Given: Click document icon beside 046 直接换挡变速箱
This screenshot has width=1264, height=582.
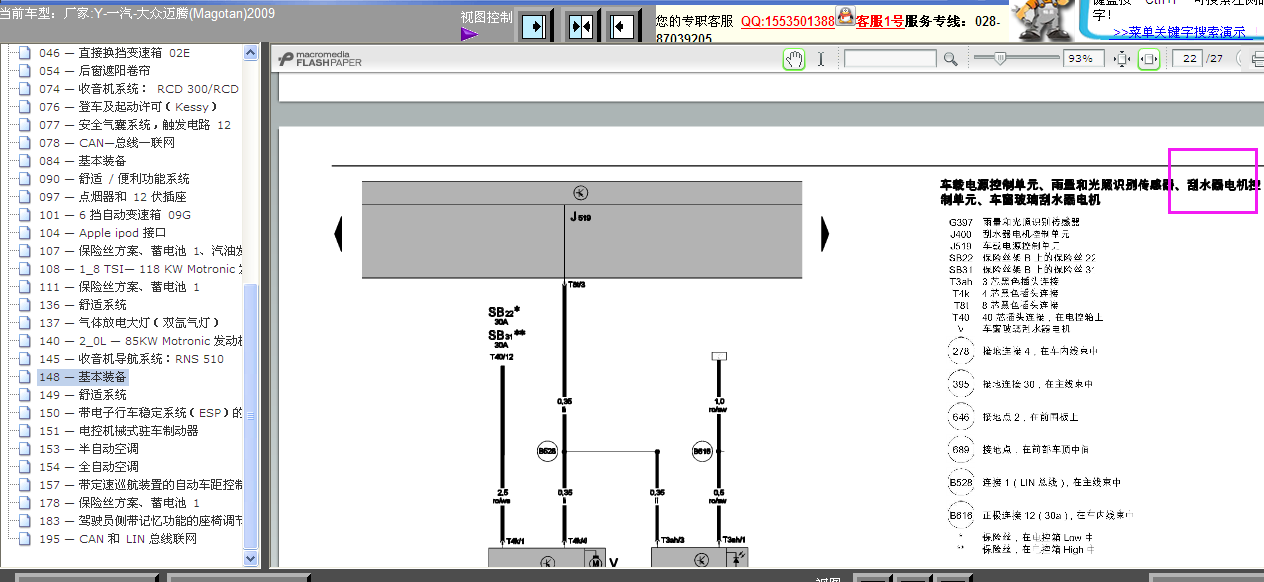Looking at the screenshot, I should (x=25, y=53).
